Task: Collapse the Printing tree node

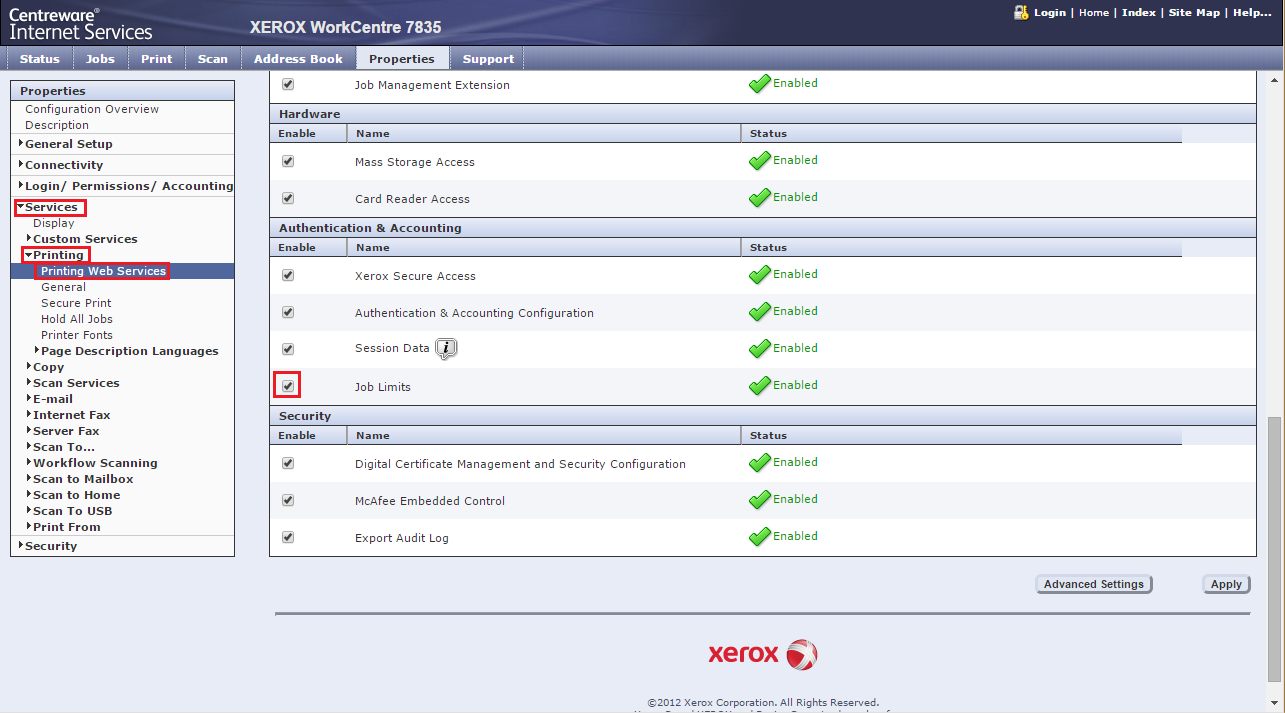Action: pos(29,255)
